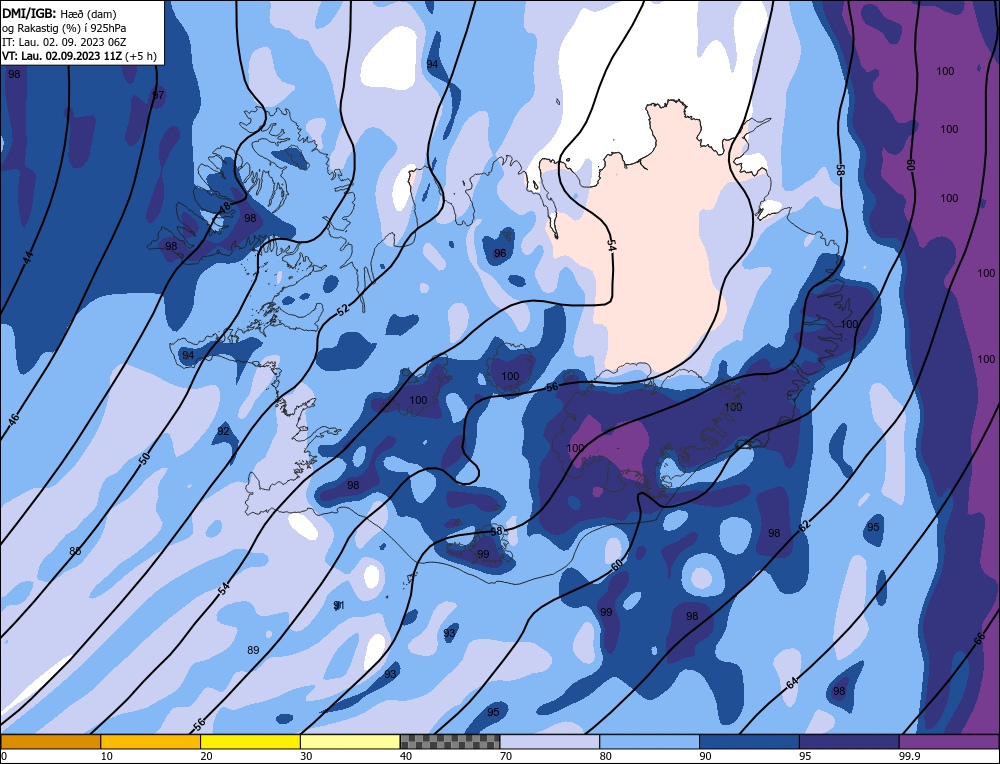This screenshot has height=764, width=1000.
Task: Click the 'VT: Lau. 02.09.2023 11Z' line
Action: click(x=62, y=56)
